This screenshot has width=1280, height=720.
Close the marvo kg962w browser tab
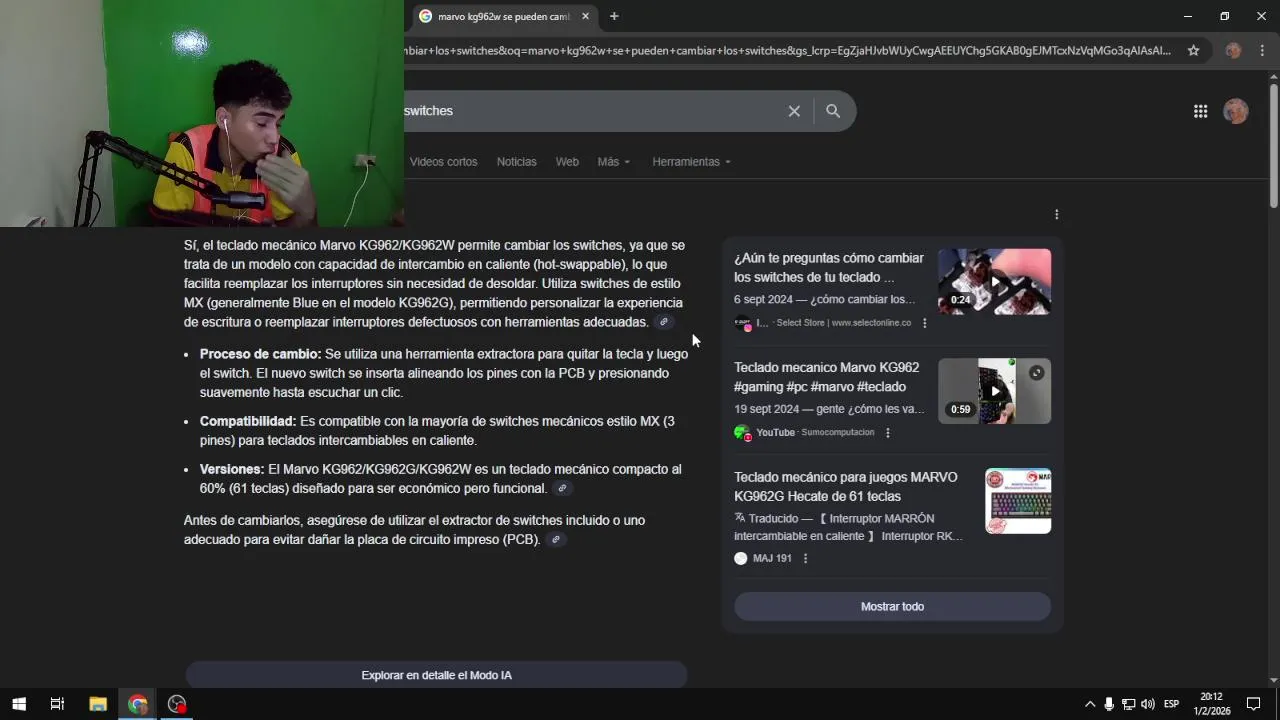(x=586, y=16)
